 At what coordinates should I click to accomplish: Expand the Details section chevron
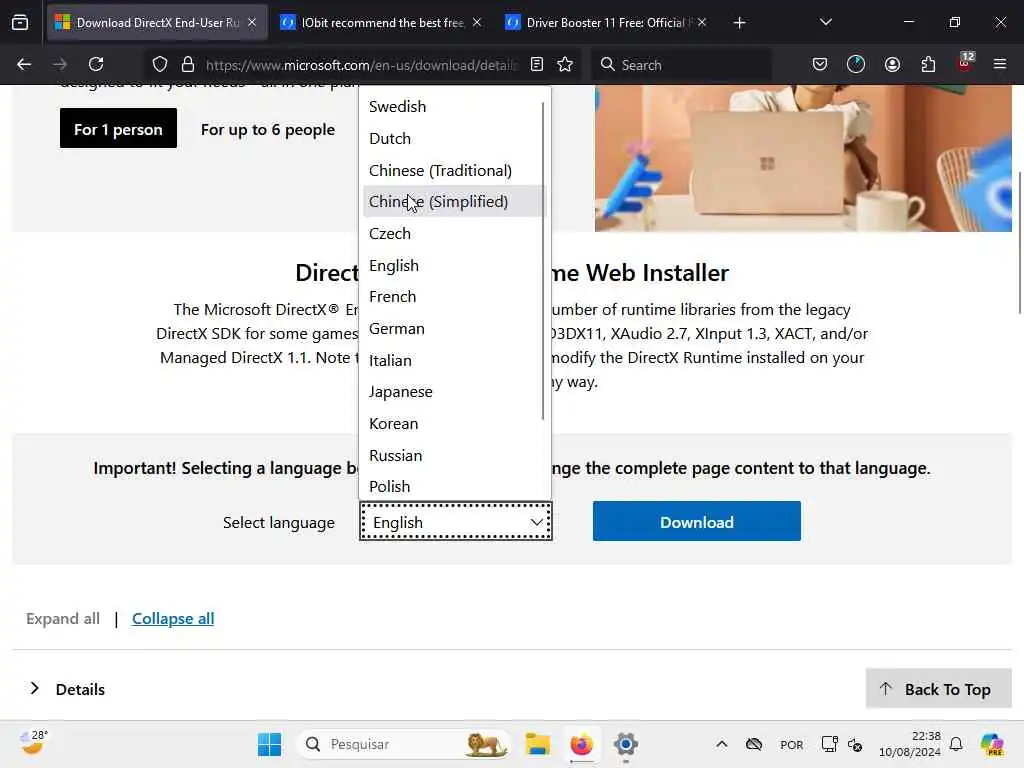click(x=35, y=688)
